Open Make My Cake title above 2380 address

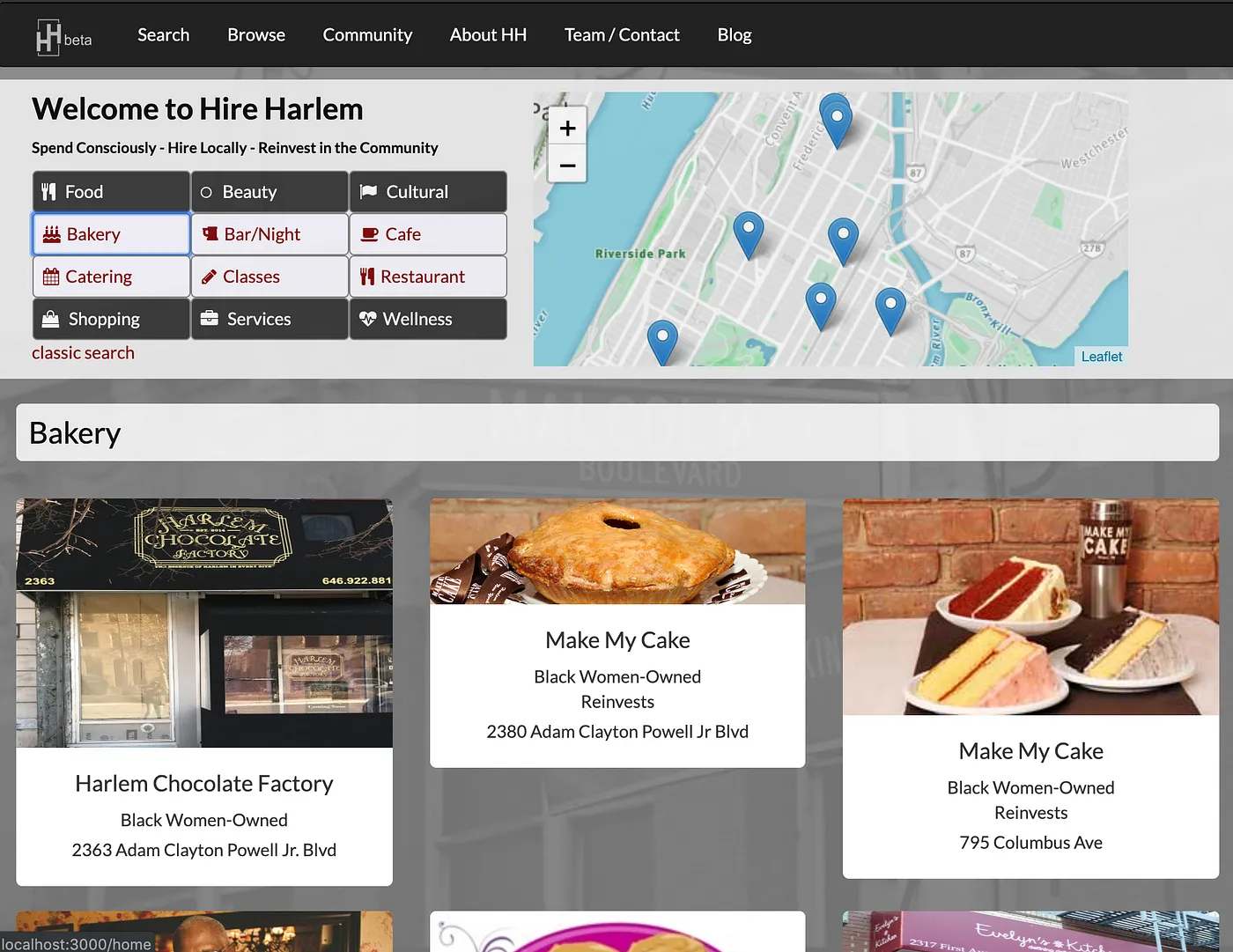pos(617,640)
